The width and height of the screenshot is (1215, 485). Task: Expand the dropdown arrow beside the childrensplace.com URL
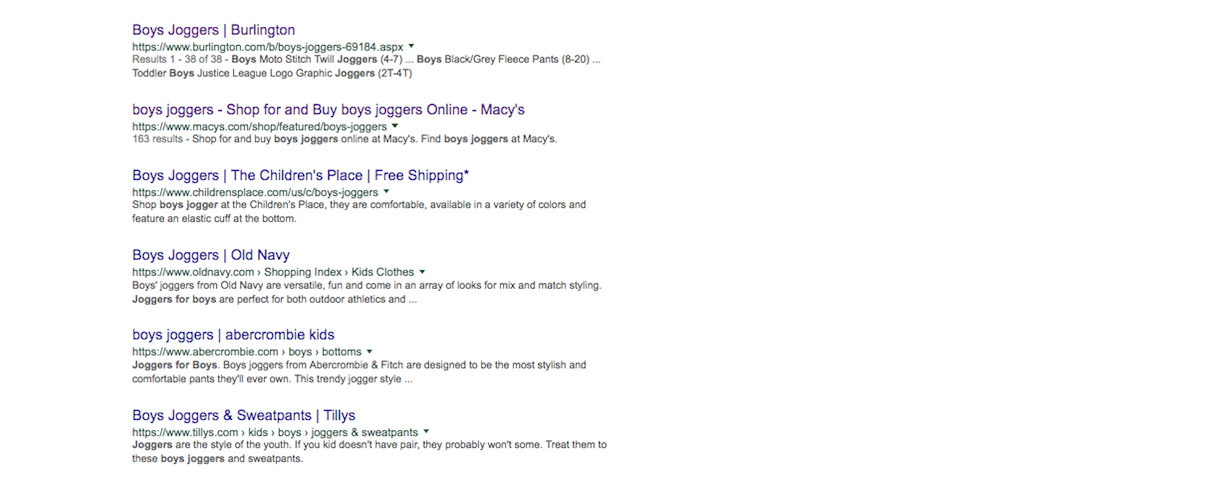(387, 191)
